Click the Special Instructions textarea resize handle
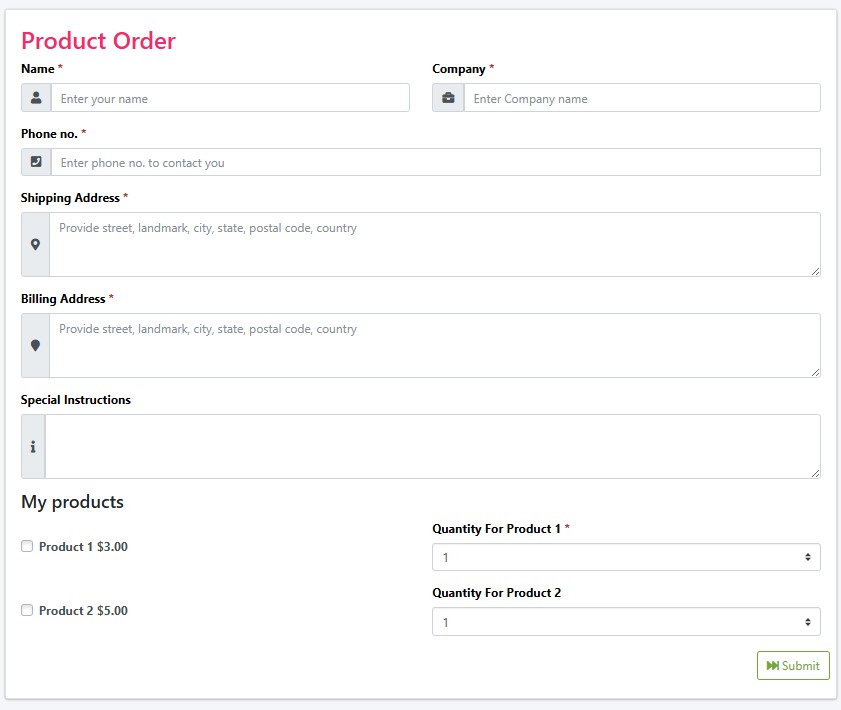841x710 pixels. [x=815, y=473]
